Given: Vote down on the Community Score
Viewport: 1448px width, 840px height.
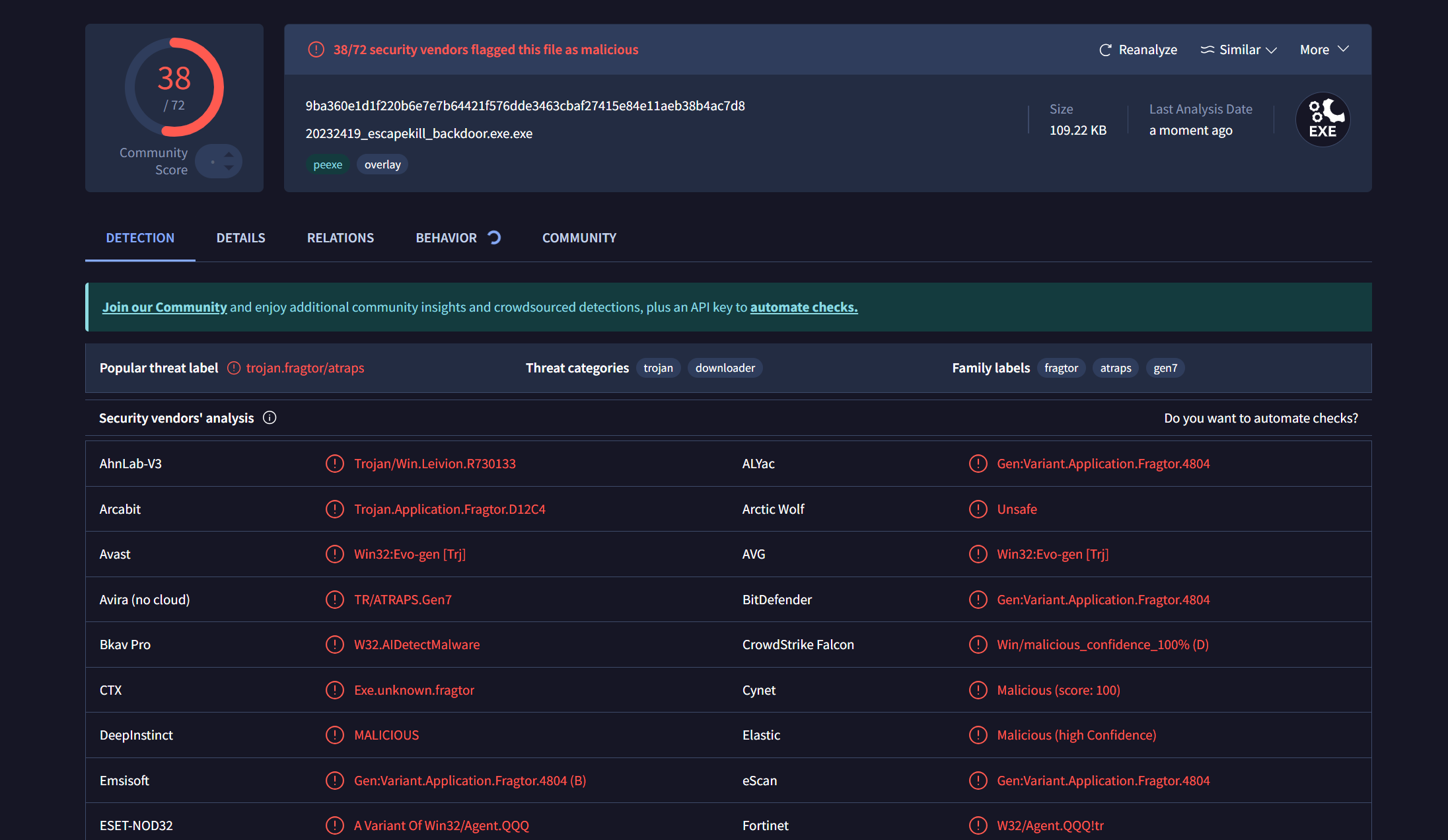Looking at the screenshot, I should coord(229,168).
